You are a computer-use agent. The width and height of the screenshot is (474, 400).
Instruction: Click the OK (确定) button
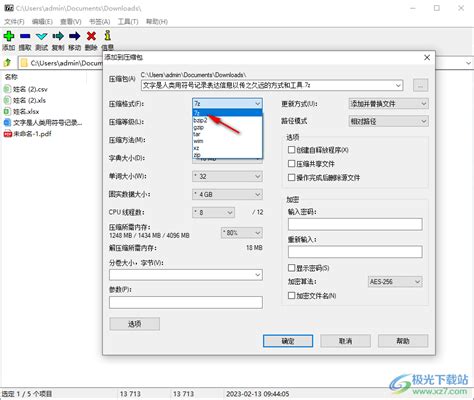tap(288, 341)
